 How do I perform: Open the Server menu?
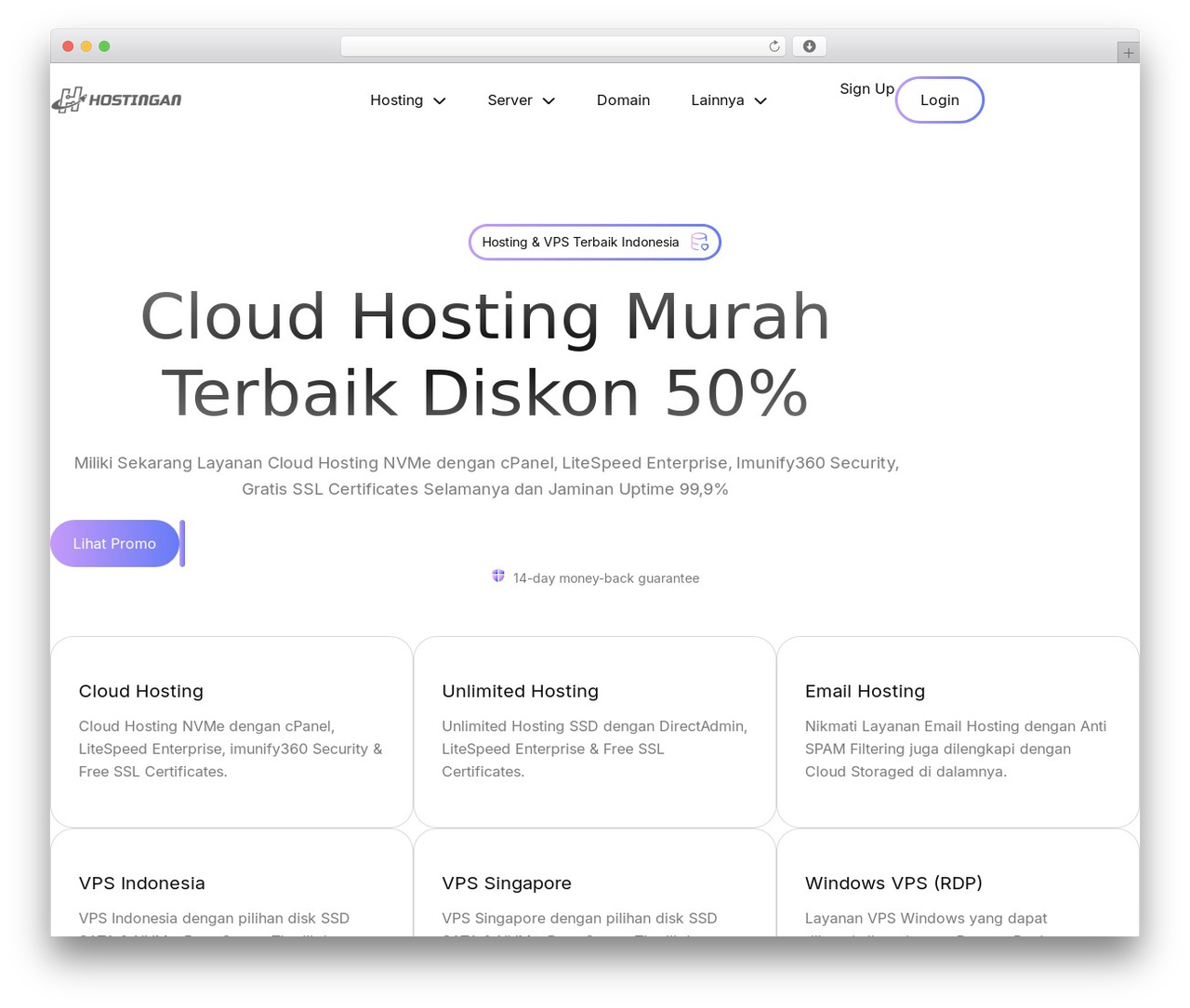pos(522,100)
